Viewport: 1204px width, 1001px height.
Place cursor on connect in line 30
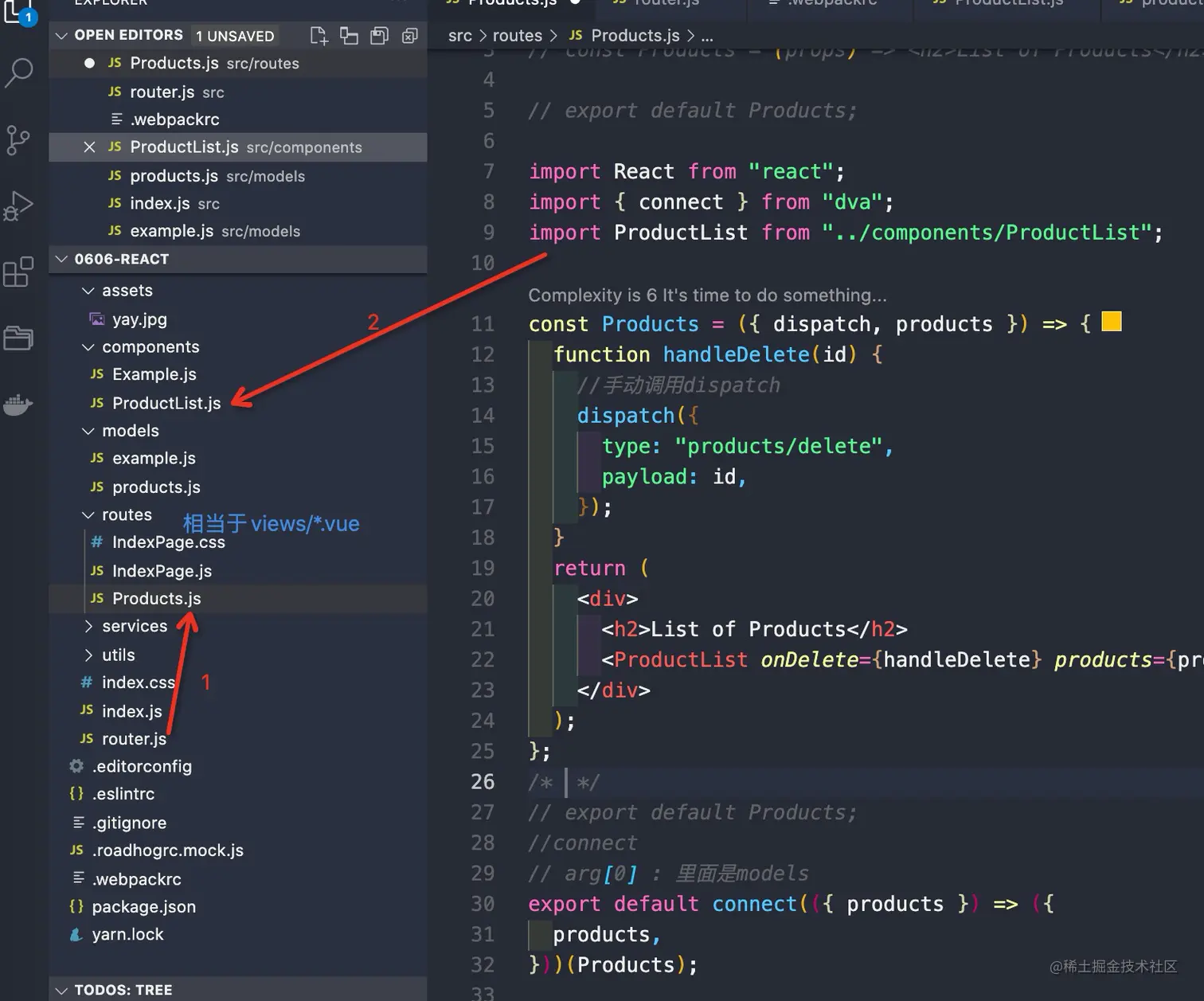754,904
